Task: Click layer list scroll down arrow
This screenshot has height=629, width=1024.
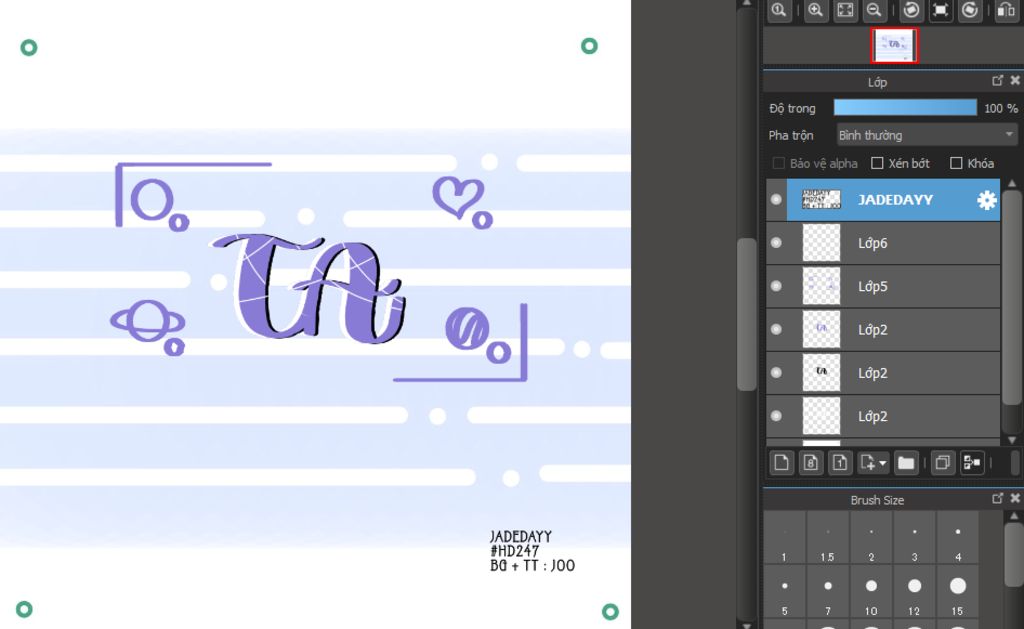Action: (x=1012, y=440)
